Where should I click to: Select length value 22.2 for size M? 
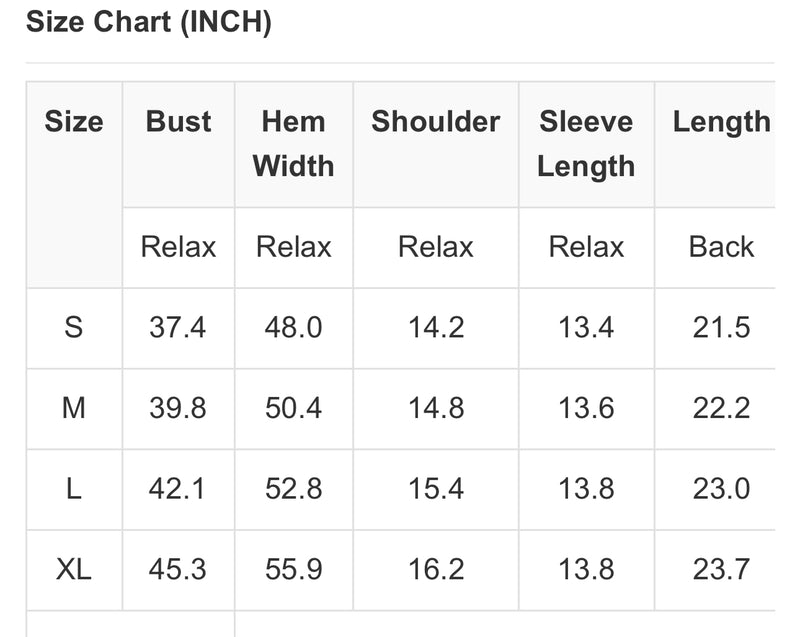pyautogui.click(x=721, y=408)
